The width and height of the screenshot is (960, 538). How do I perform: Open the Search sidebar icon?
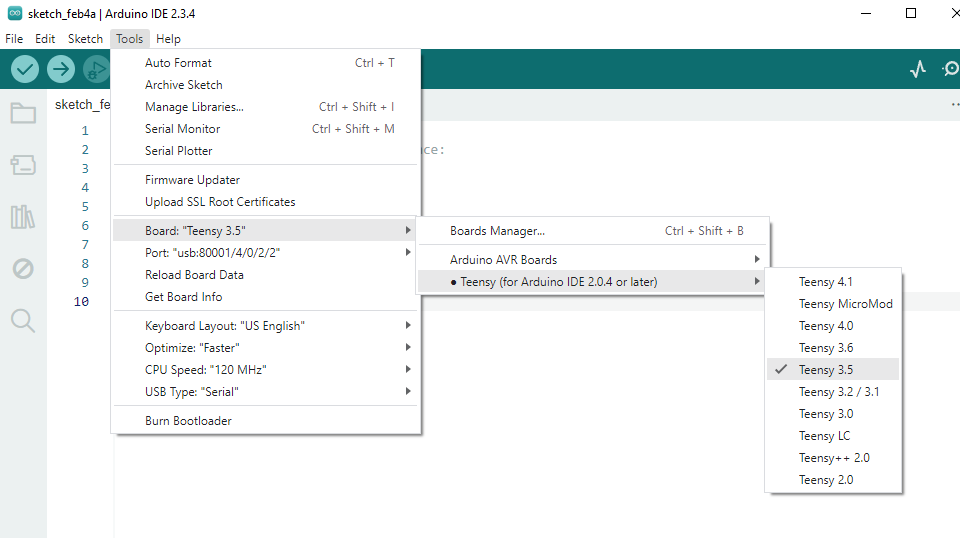click(x=23, y=320)
